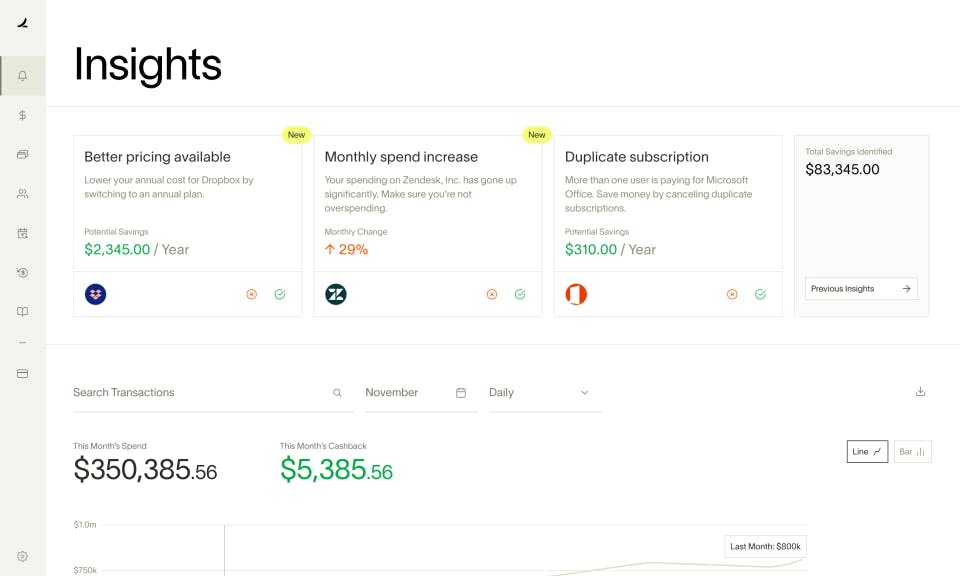Open the November month picker
This screenshot has width=960, height=576.
[420, 392]
